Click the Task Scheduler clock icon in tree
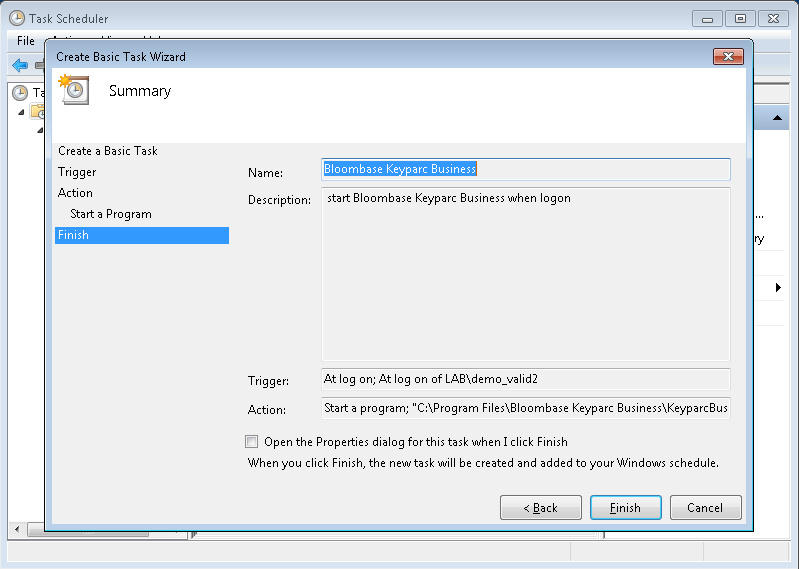 pyautogui.click(x=20, y=93)
